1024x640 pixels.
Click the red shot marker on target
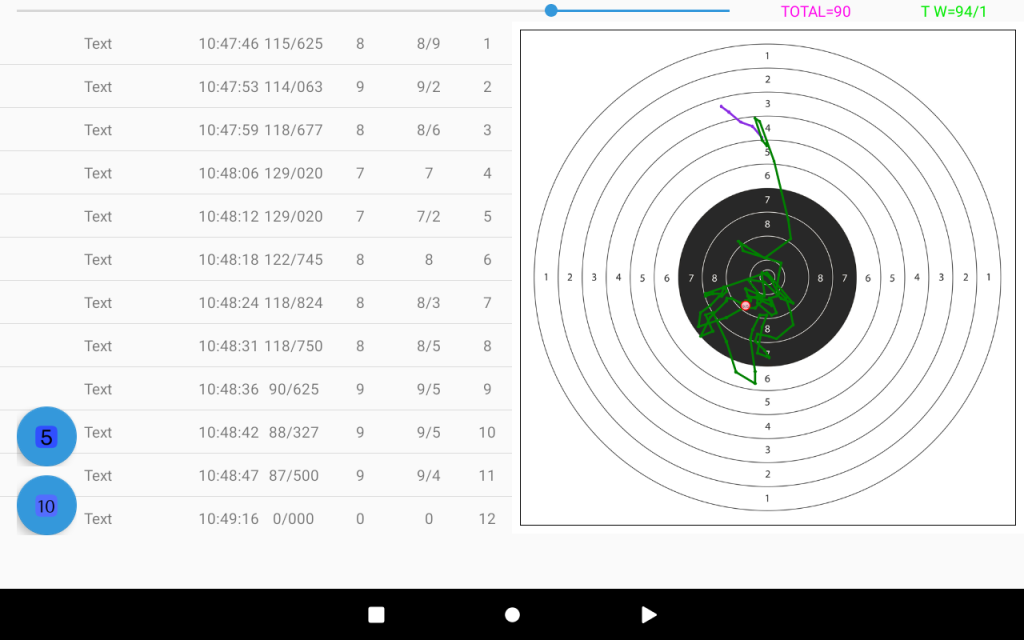745,306
